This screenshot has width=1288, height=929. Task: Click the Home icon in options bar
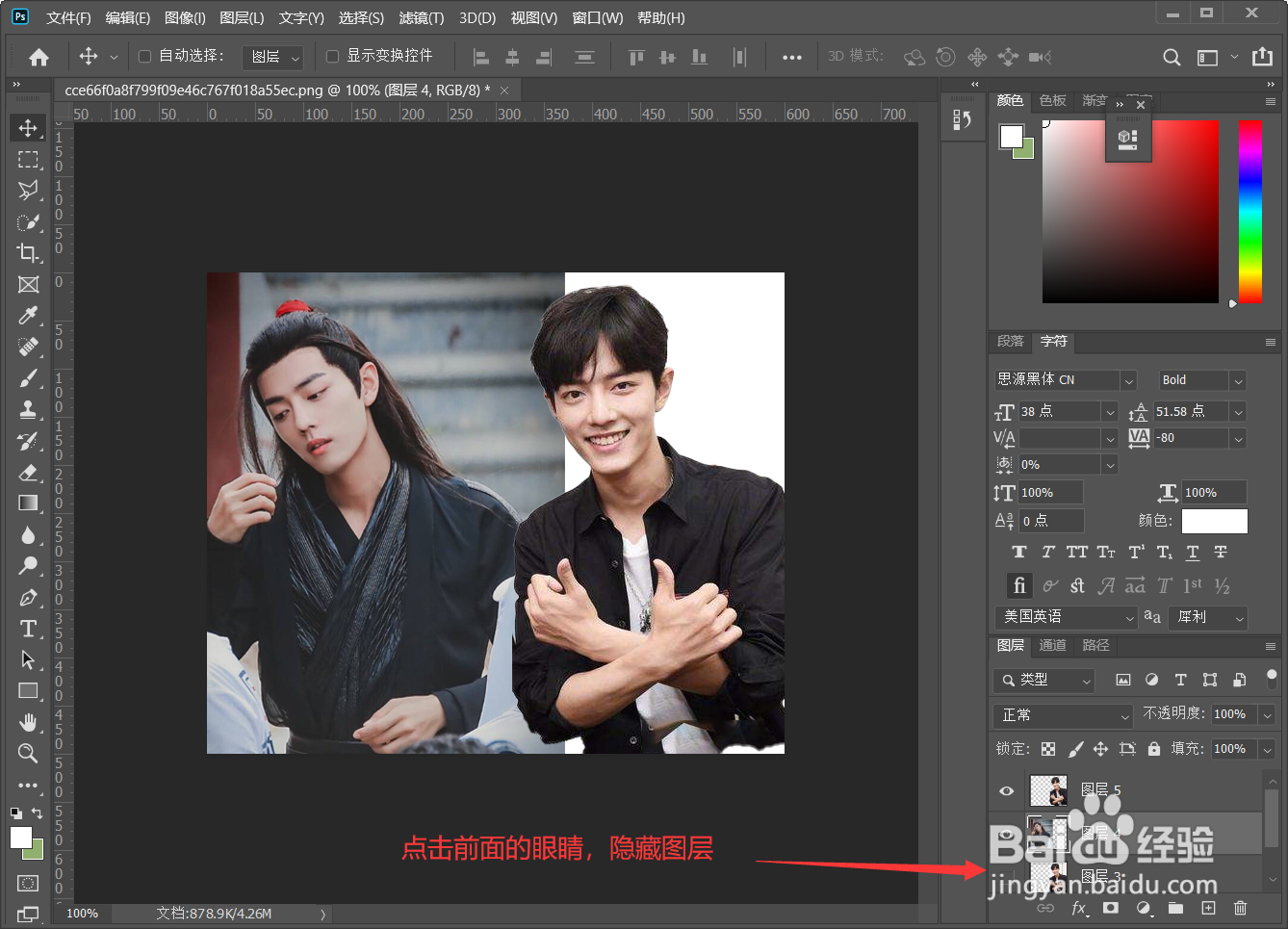tap(39, 57)
